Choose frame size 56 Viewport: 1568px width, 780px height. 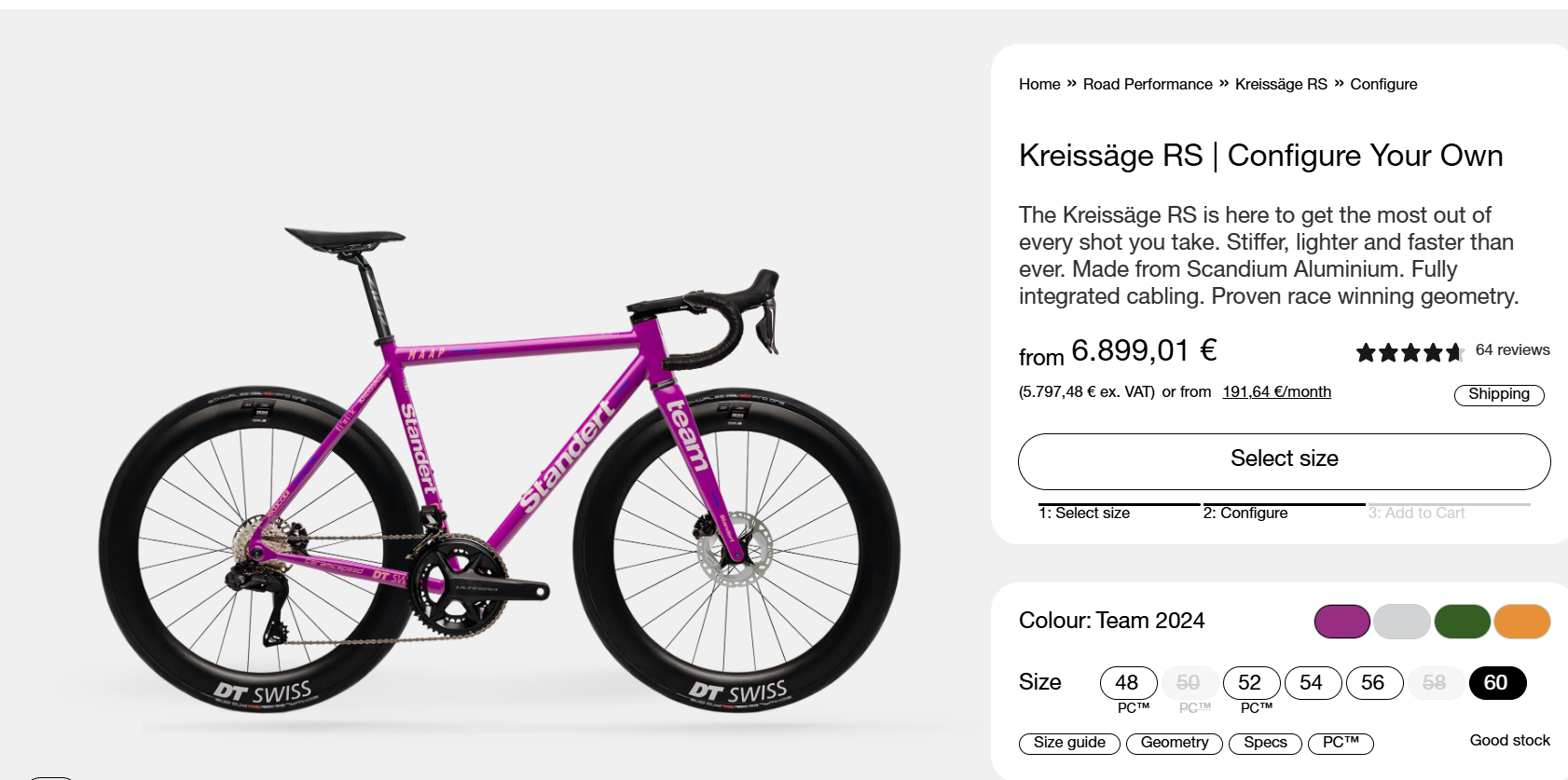[1374, 683]
